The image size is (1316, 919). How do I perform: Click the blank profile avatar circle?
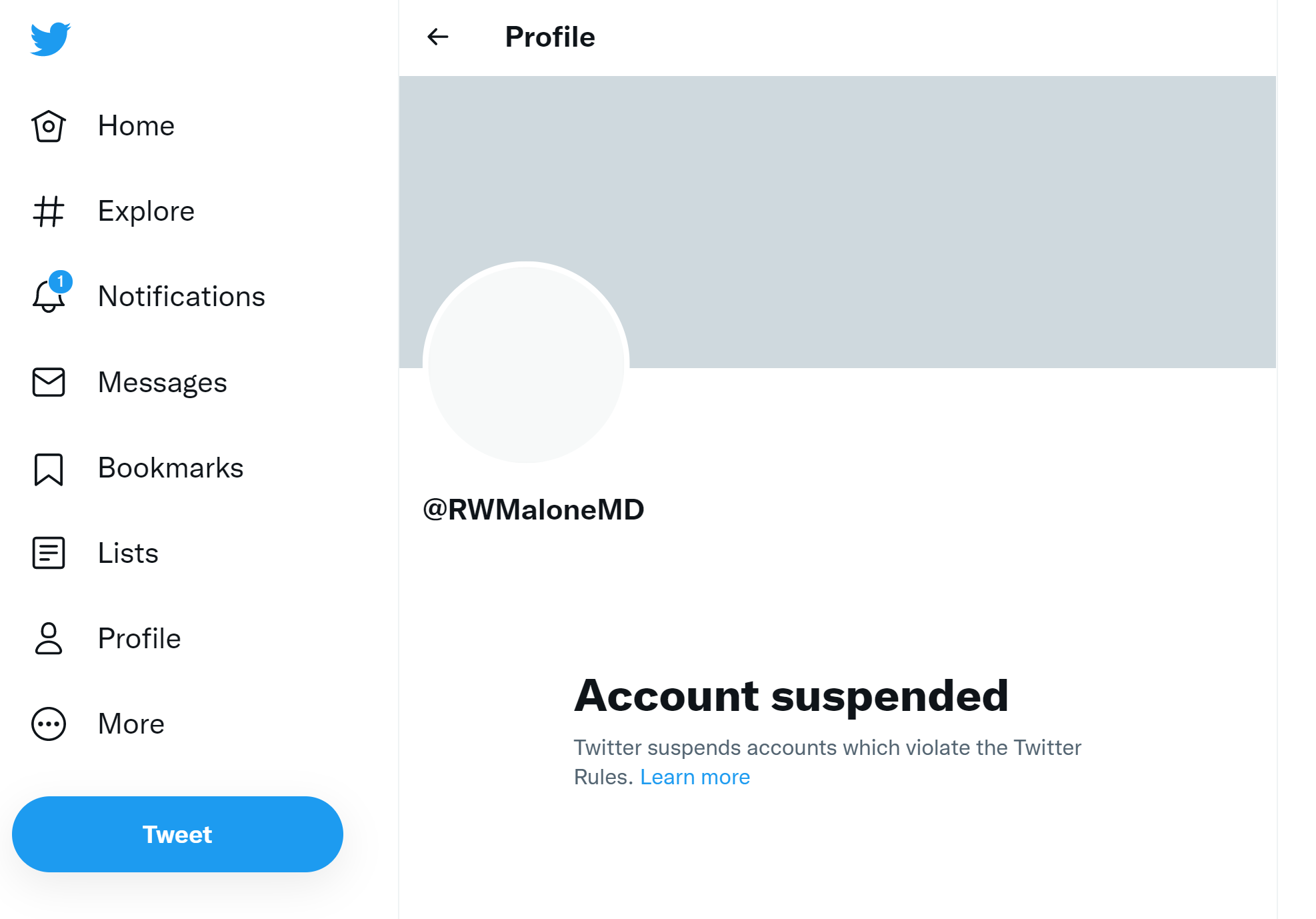tap(526, 363)
